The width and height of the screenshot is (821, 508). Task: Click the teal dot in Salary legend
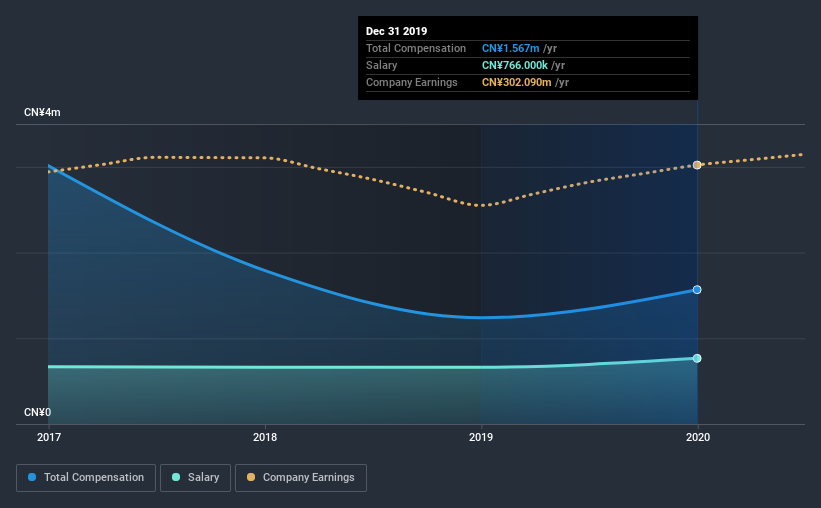coord(176,477)
